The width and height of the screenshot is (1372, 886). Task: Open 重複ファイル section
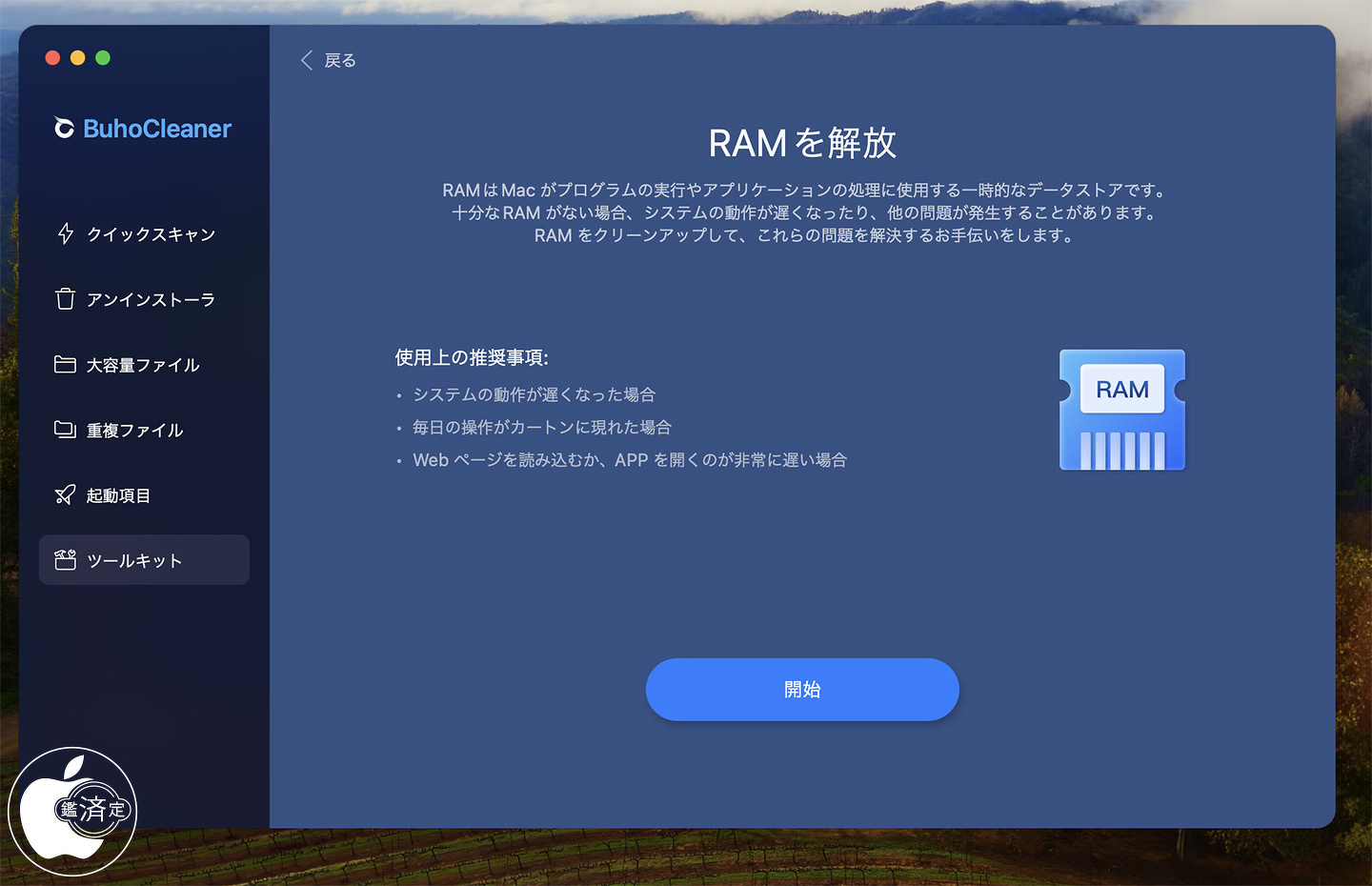(144, 430)
